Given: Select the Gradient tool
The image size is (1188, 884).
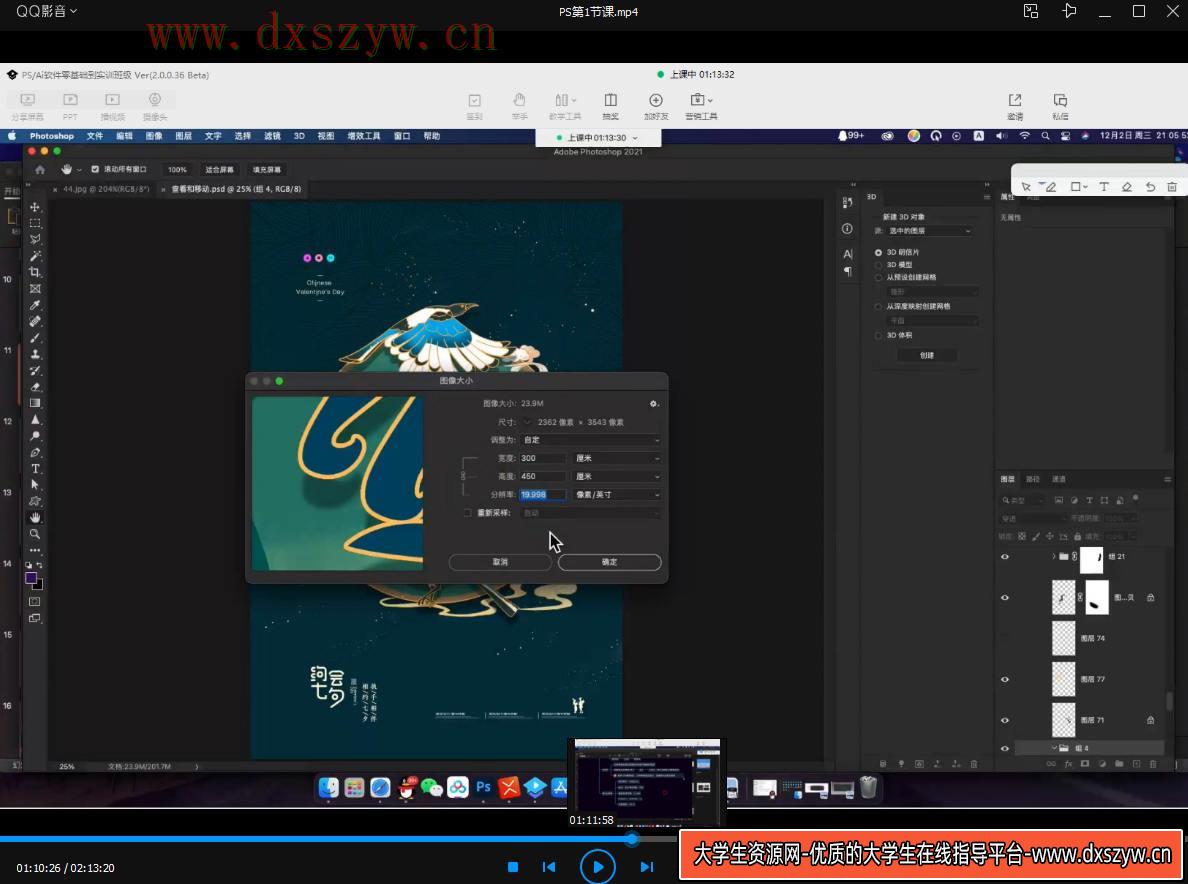Looking at the screenshot, I should tap(35, 403).
